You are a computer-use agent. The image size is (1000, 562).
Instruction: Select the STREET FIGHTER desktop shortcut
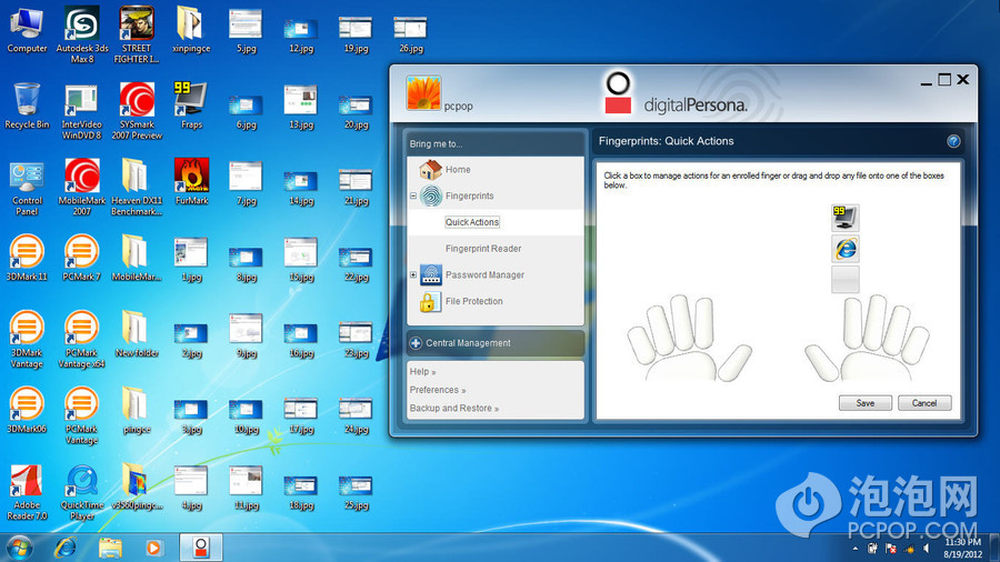(136, 34)
